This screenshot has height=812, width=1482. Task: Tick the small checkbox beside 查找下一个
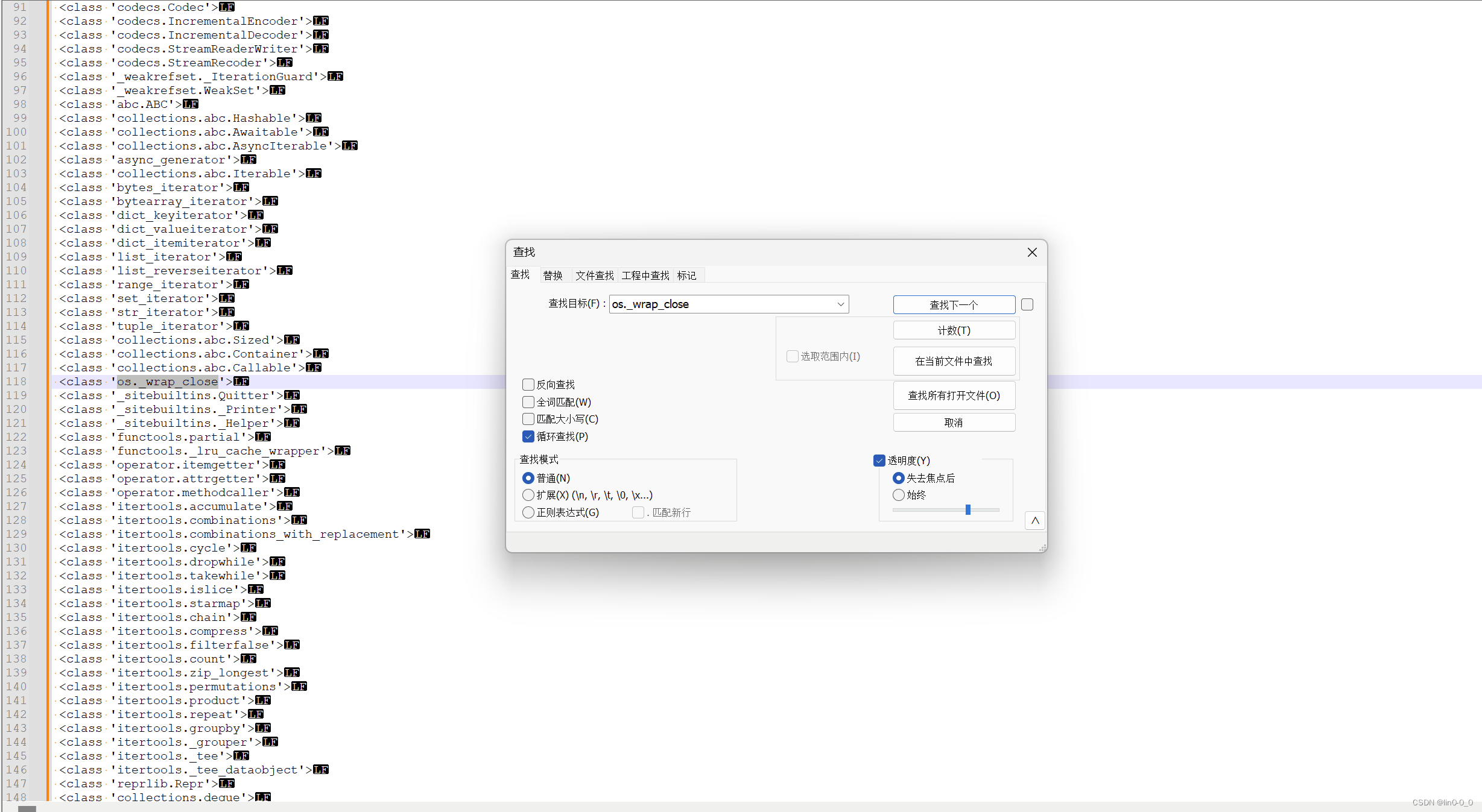[1027, 304]
